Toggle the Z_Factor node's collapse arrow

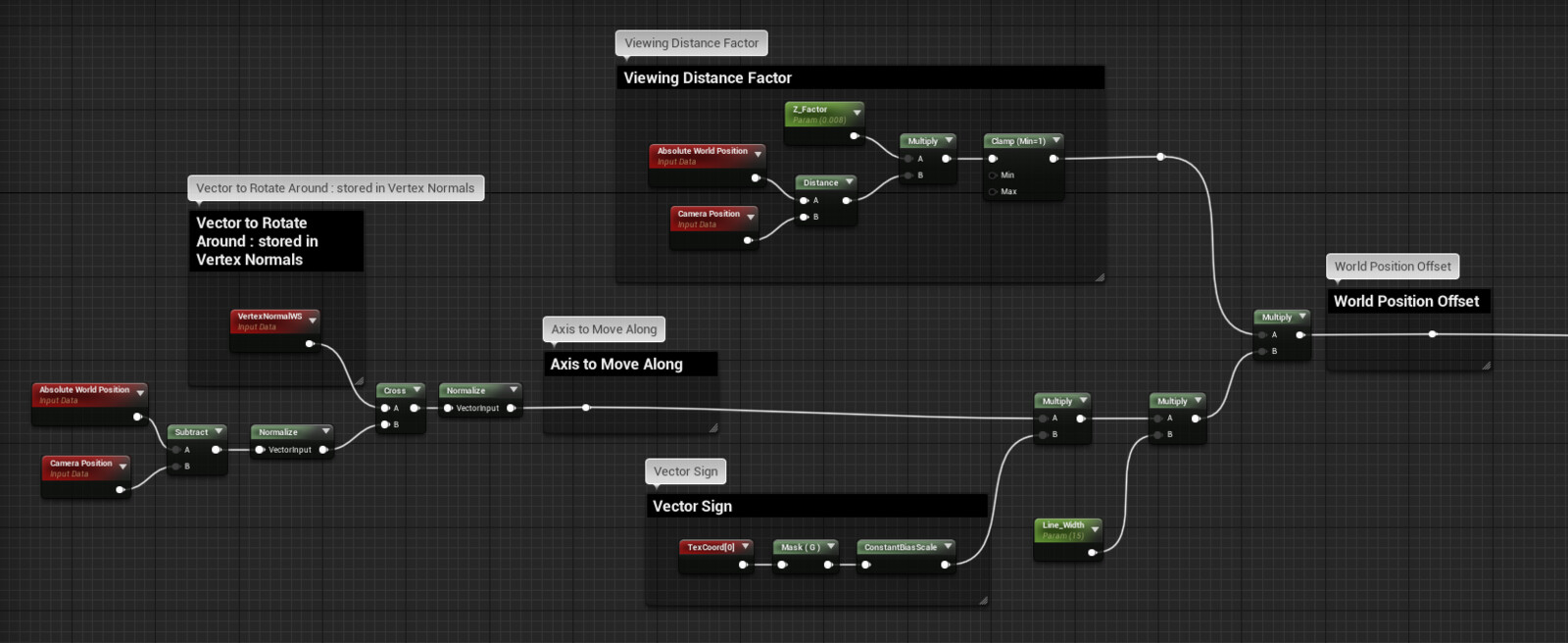click(857, 113)
